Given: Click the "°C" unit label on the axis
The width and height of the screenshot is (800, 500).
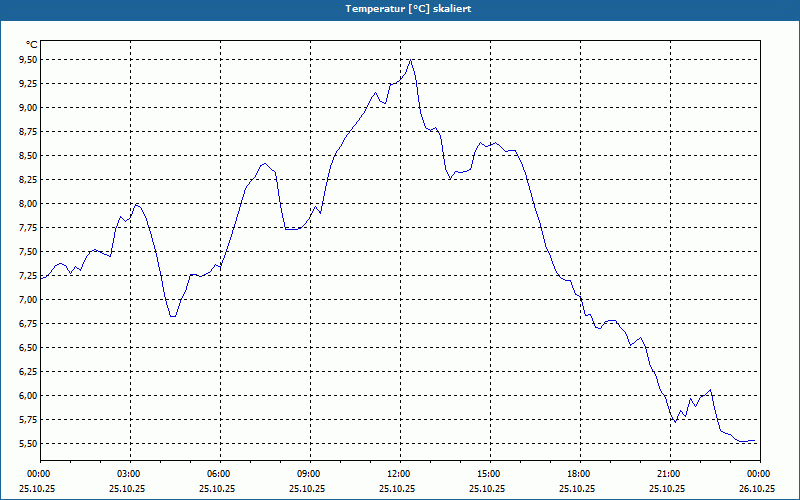Looking at the screenshot, I should [32, 45].
